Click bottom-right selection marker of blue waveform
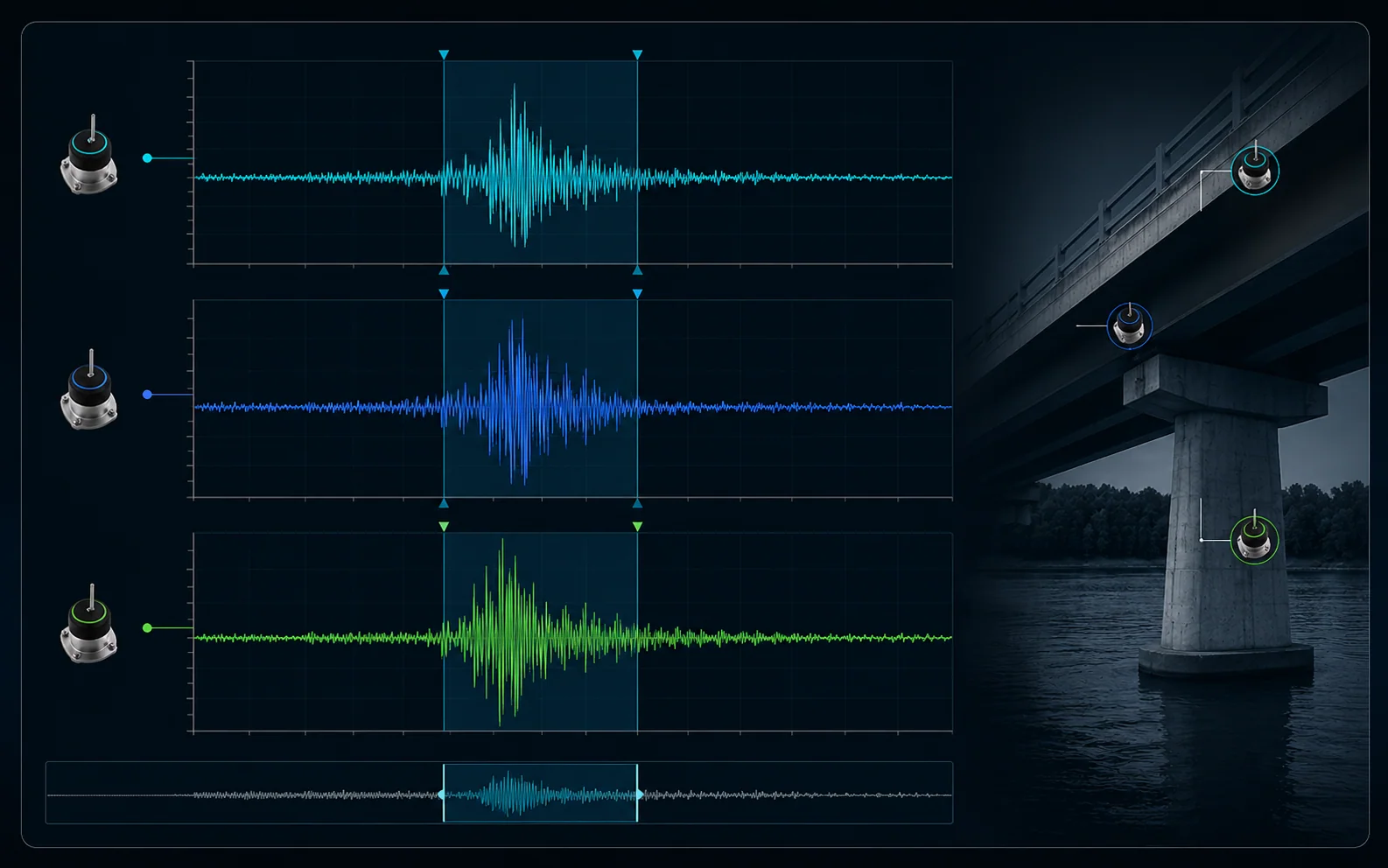This screenshot has height=868, width=1388. [637, 504]
